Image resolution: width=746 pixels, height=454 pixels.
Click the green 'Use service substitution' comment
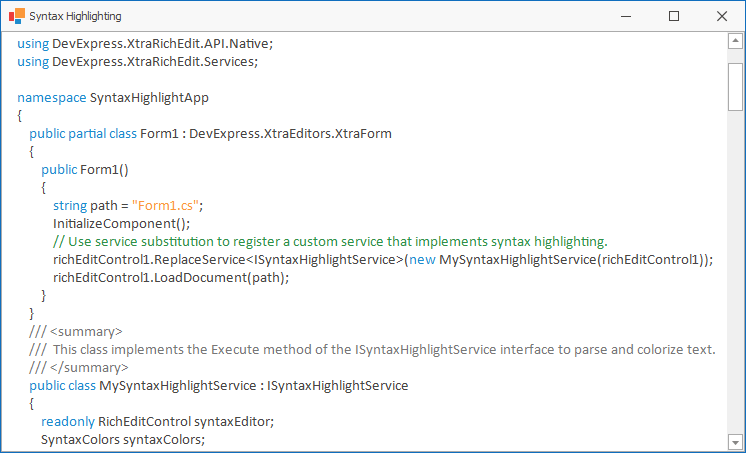tap(330, 242)
